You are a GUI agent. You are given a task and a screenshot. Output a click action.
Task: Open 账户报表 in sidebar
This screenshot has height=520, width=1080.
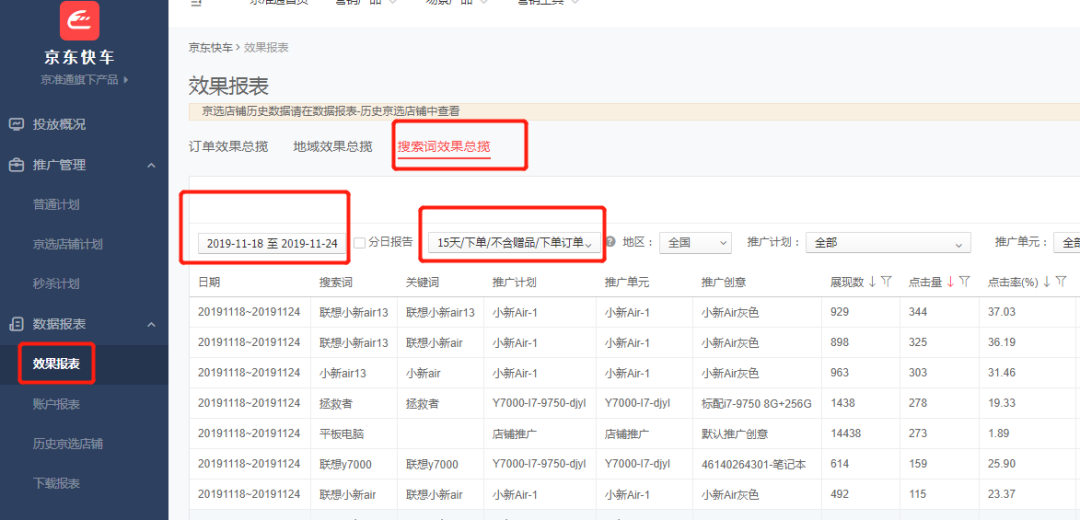56,404
